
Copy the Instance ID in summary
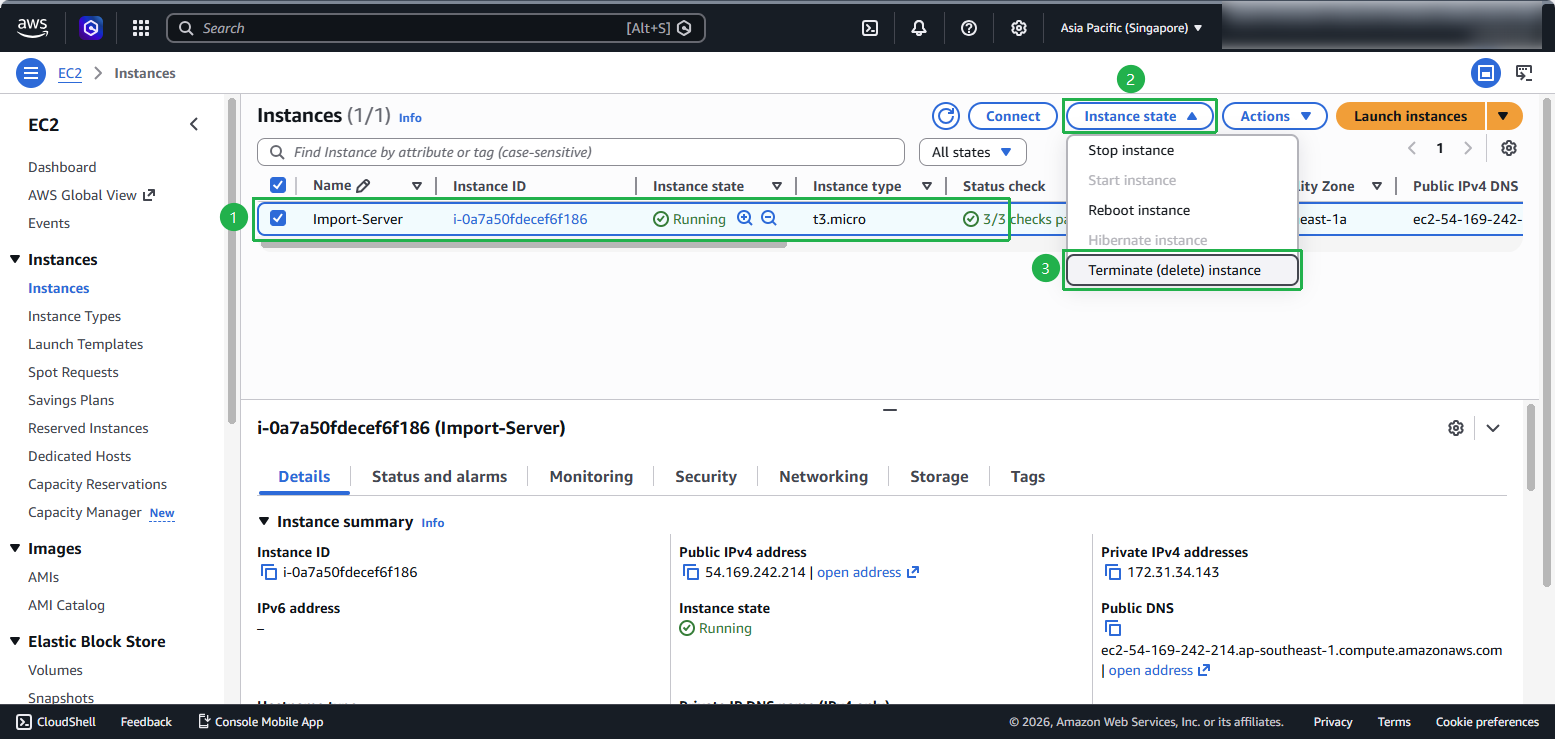click(268, 573)
